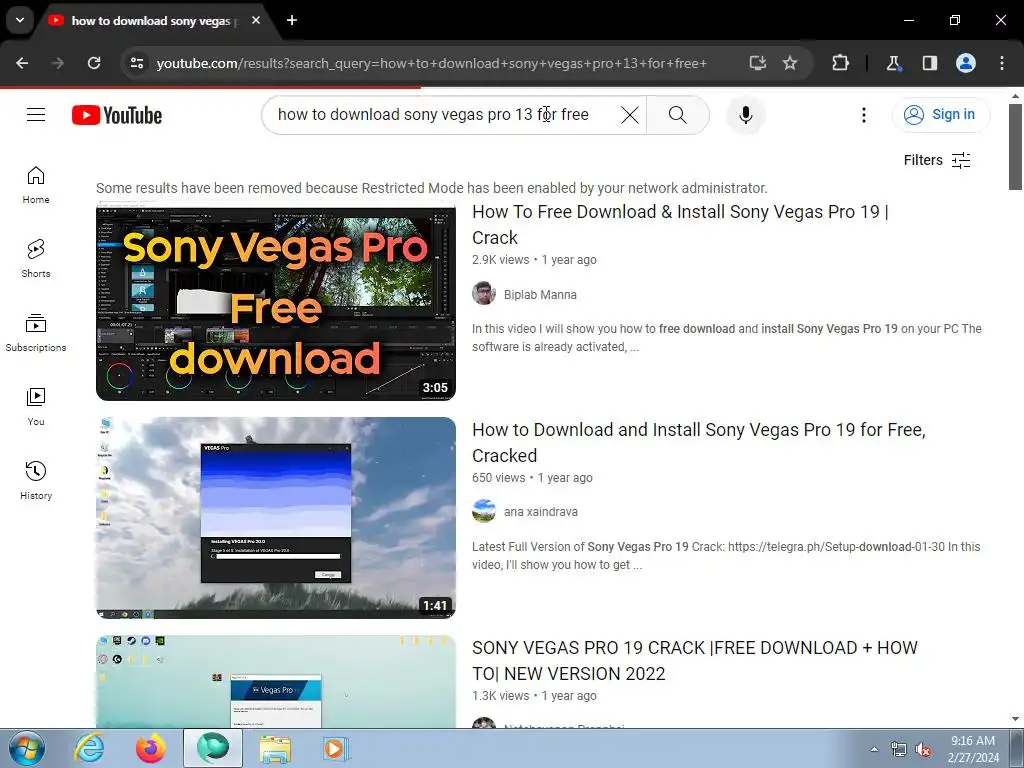
Task: Open search Filters
Action: click(x=937, y=160)
